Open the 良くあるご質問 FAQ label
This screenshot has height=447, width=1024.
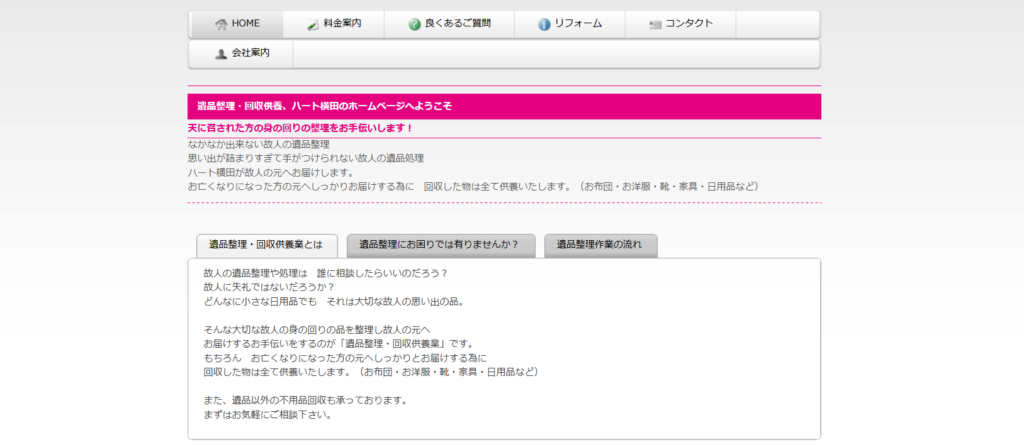458,24
